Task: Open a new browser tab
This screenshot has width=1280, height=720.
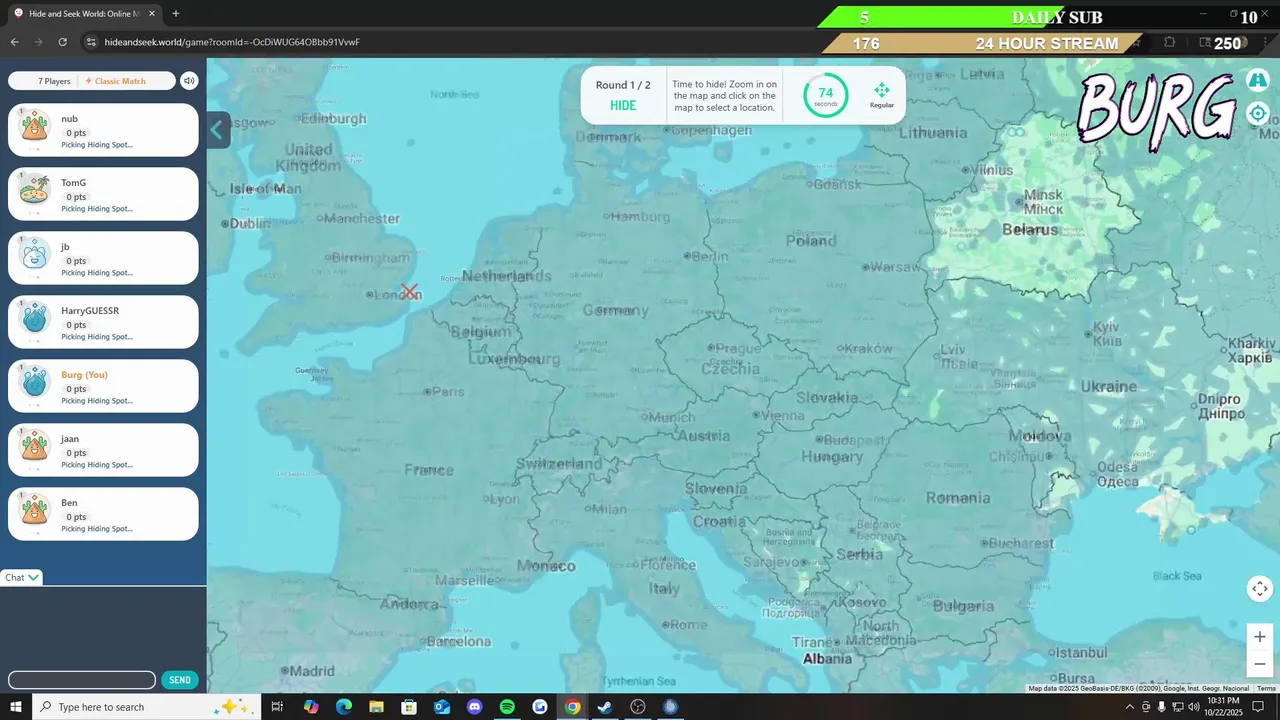Action: click(176, 14)
